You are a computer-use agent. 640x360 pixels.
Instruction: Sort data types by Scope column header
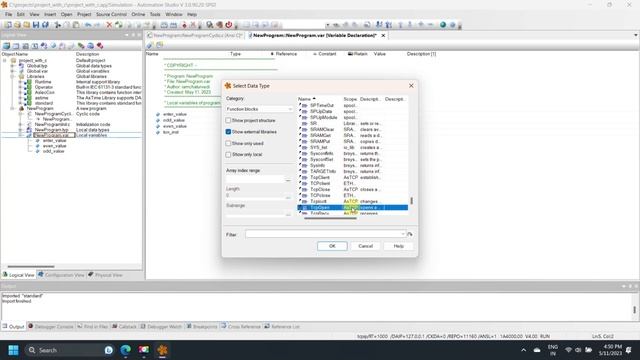pyautogui.click(x=350, y=99)
